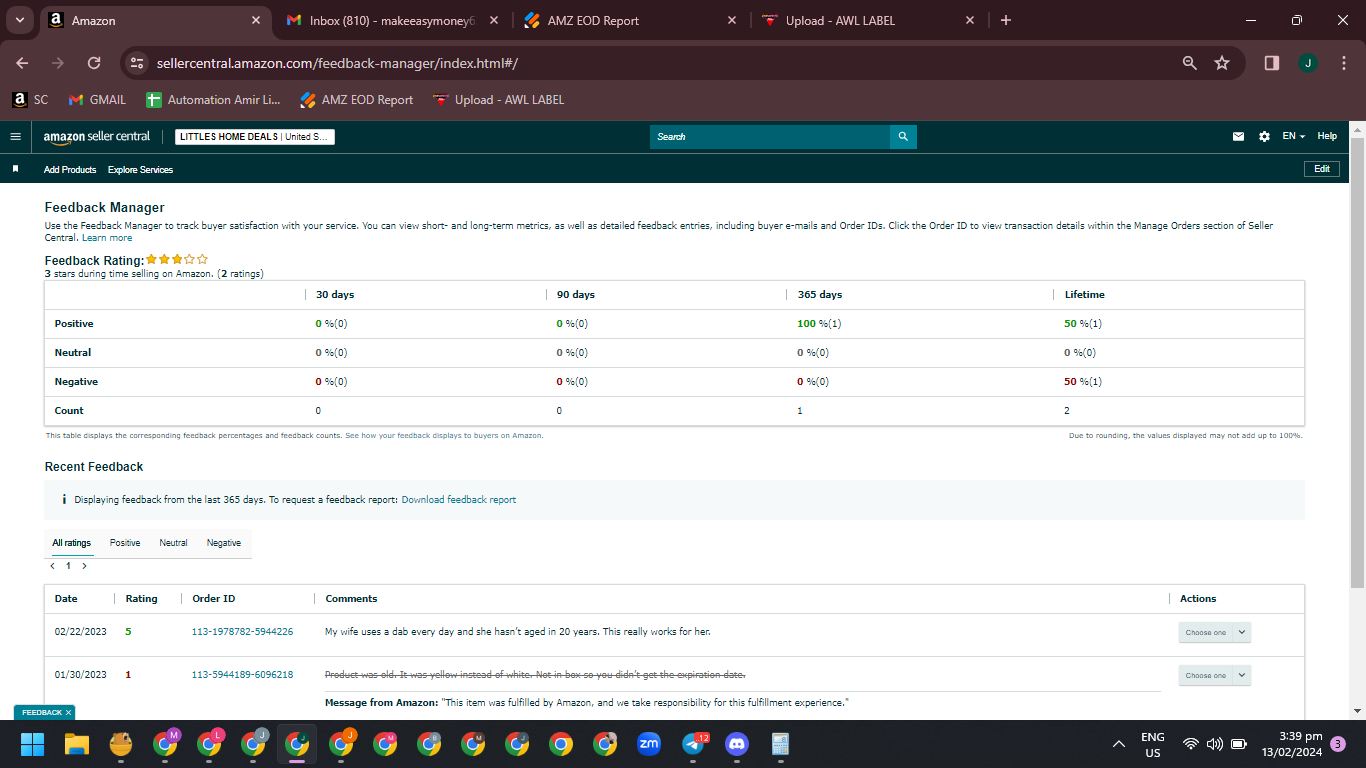Switch to Upload - AWL LABEL tab

867,20
